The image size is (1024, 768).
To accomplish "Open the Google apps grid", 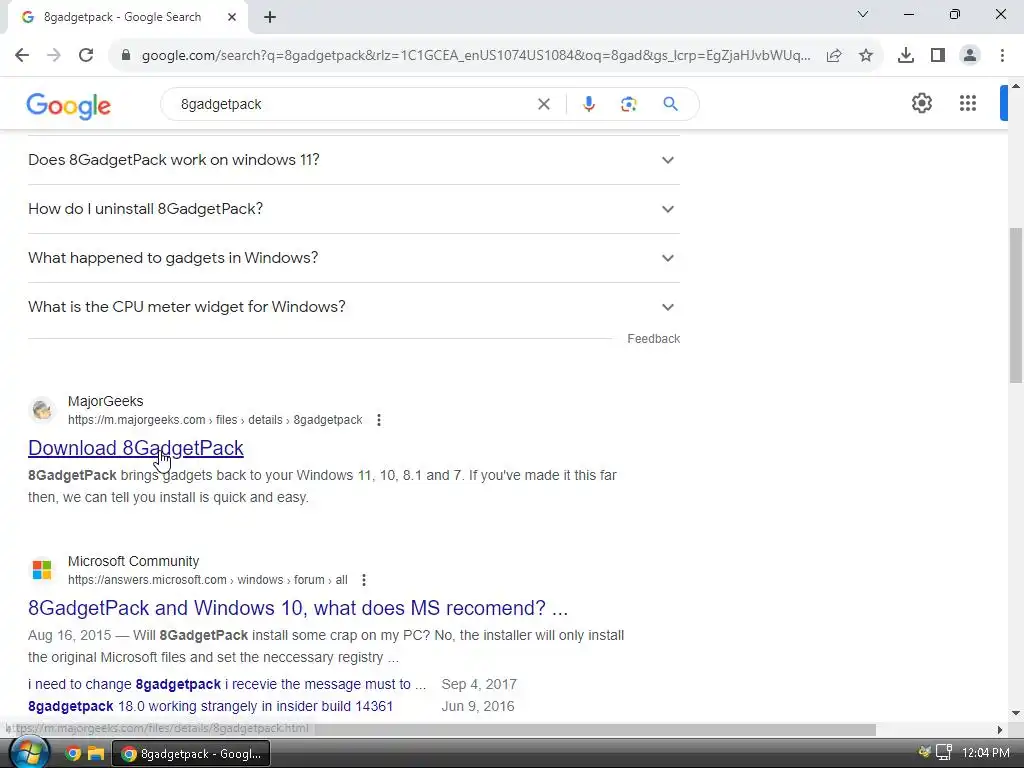I will pyautogui.click(x=968, y=103).
